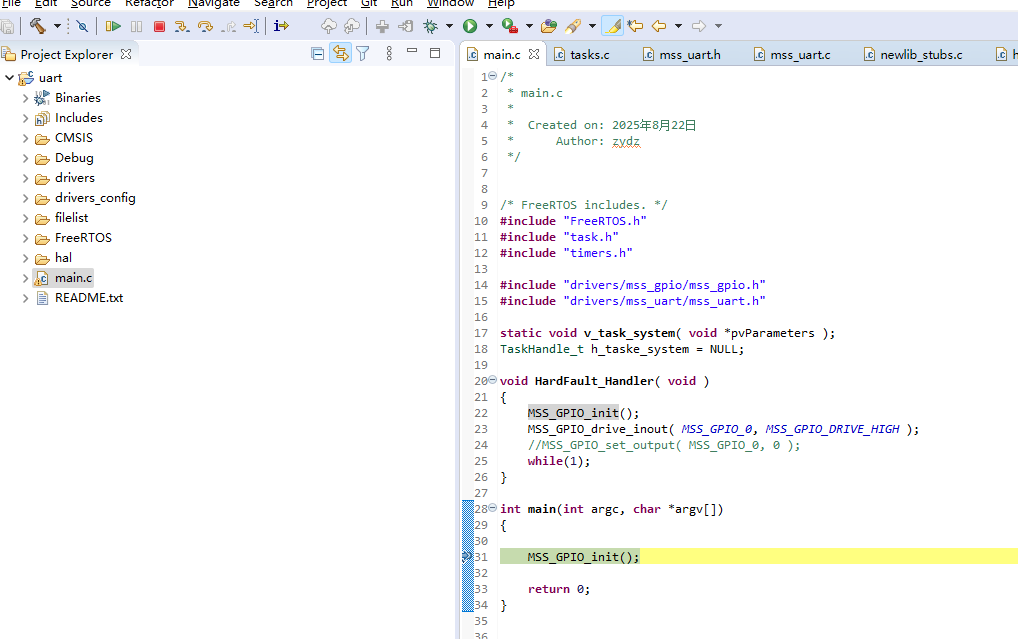Image resolution: width=1018 pixels, height=639 pixels.
Task: Click the gray import arrow toolbar icon
Action: coord(406,26)
